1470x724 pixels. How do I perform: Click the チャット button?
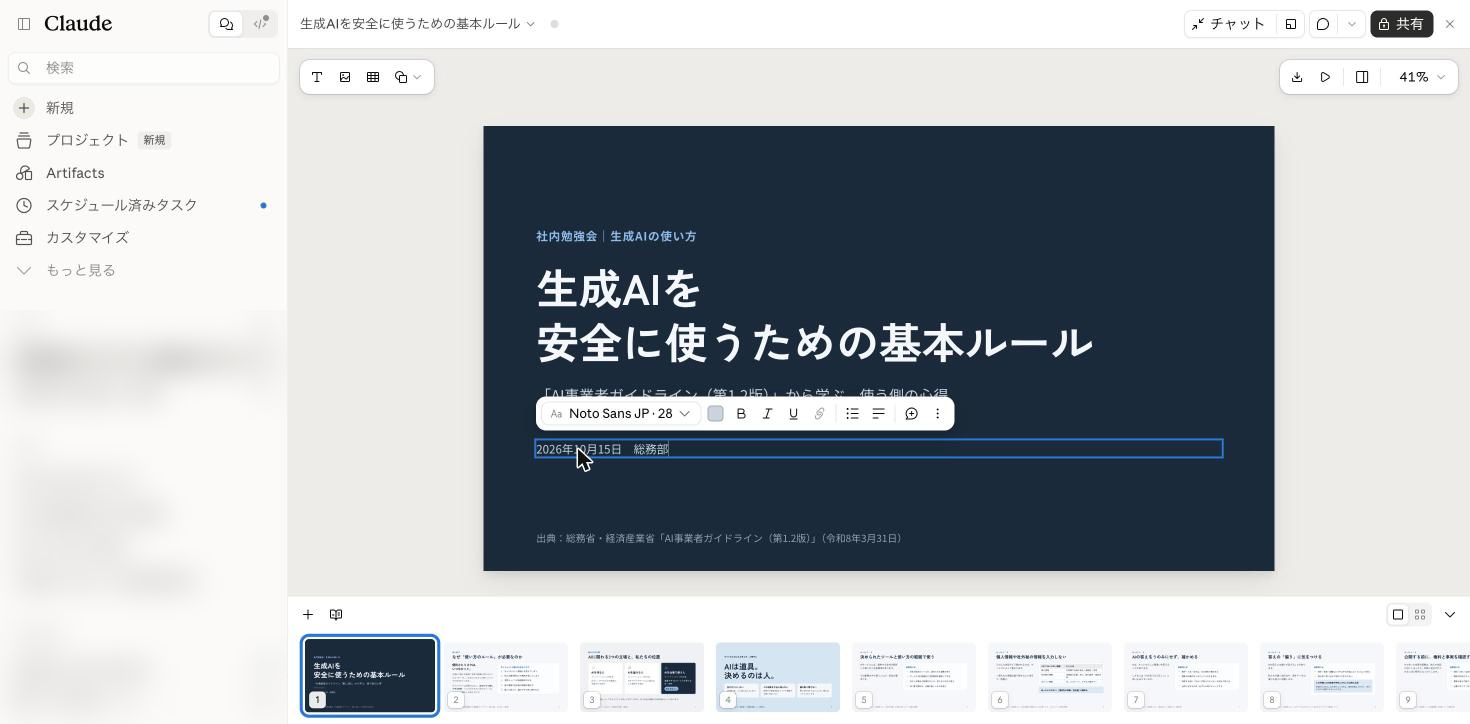1229,24
